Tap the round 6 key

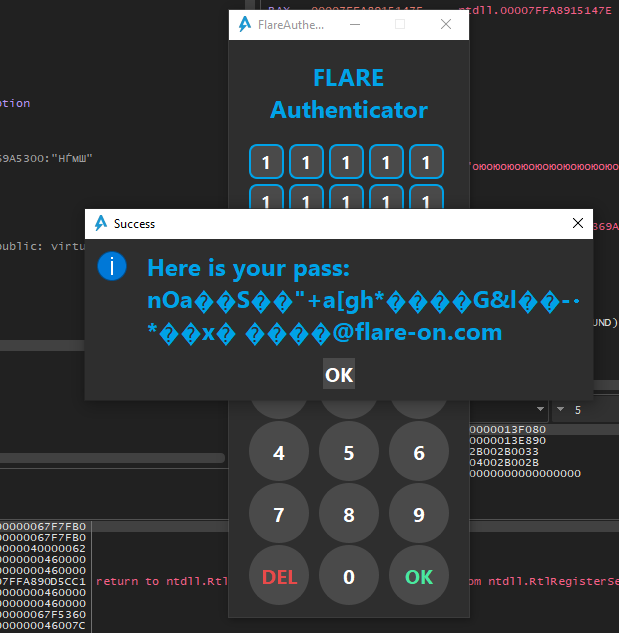coord(418,453)
